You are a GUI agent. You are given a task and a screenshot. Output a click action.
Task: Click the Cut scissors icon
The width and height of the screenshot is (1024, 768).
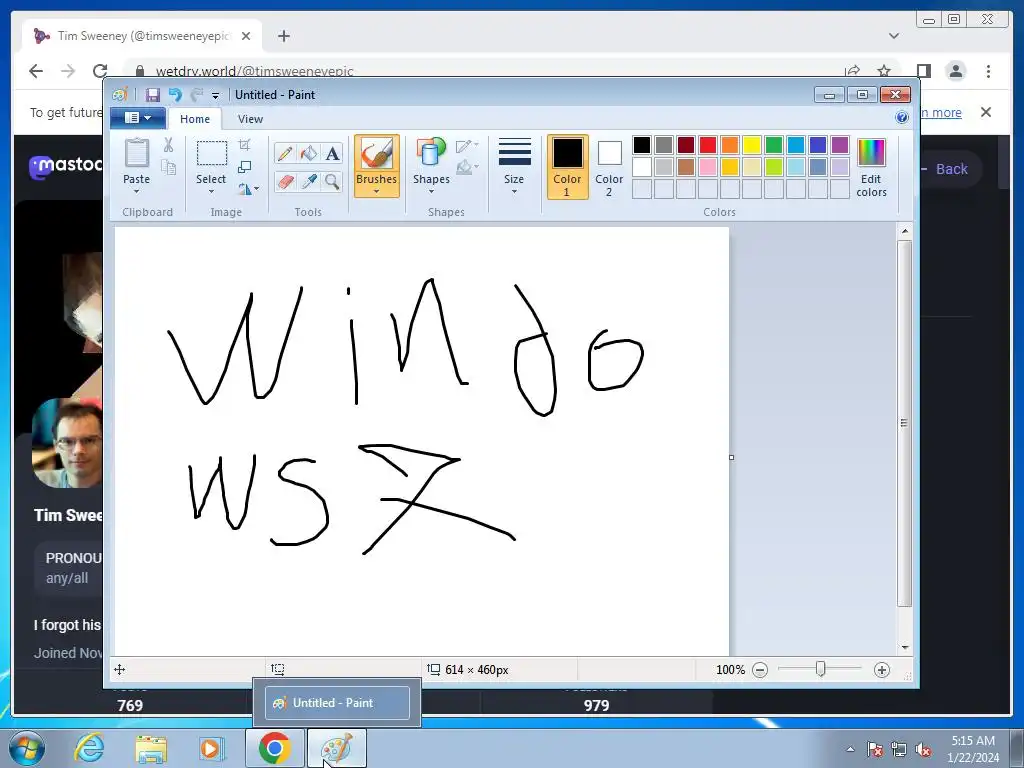(x=168, y=145)
